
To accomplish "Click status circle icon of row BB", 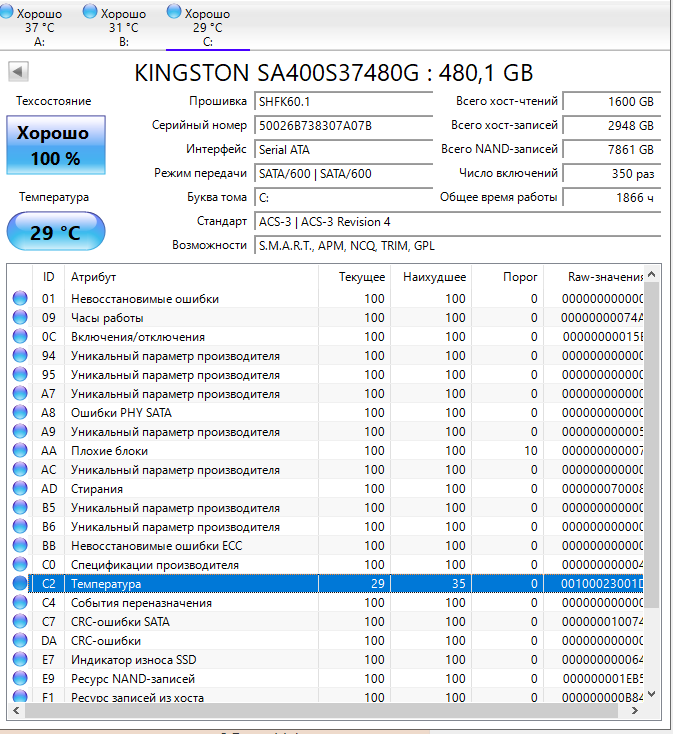I will pyautogui.click(x=20, y=545).
